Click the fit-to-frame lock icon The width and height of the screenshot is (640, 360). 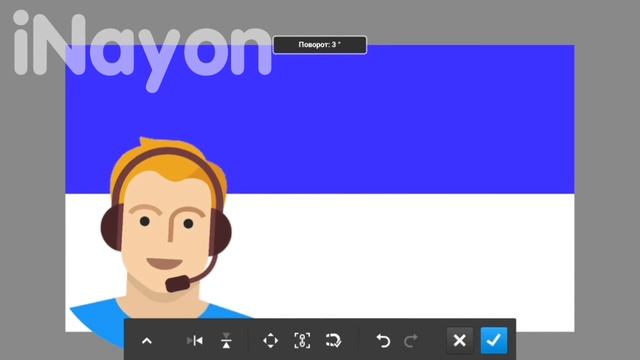pyautogui.click(x=302, y=340)
